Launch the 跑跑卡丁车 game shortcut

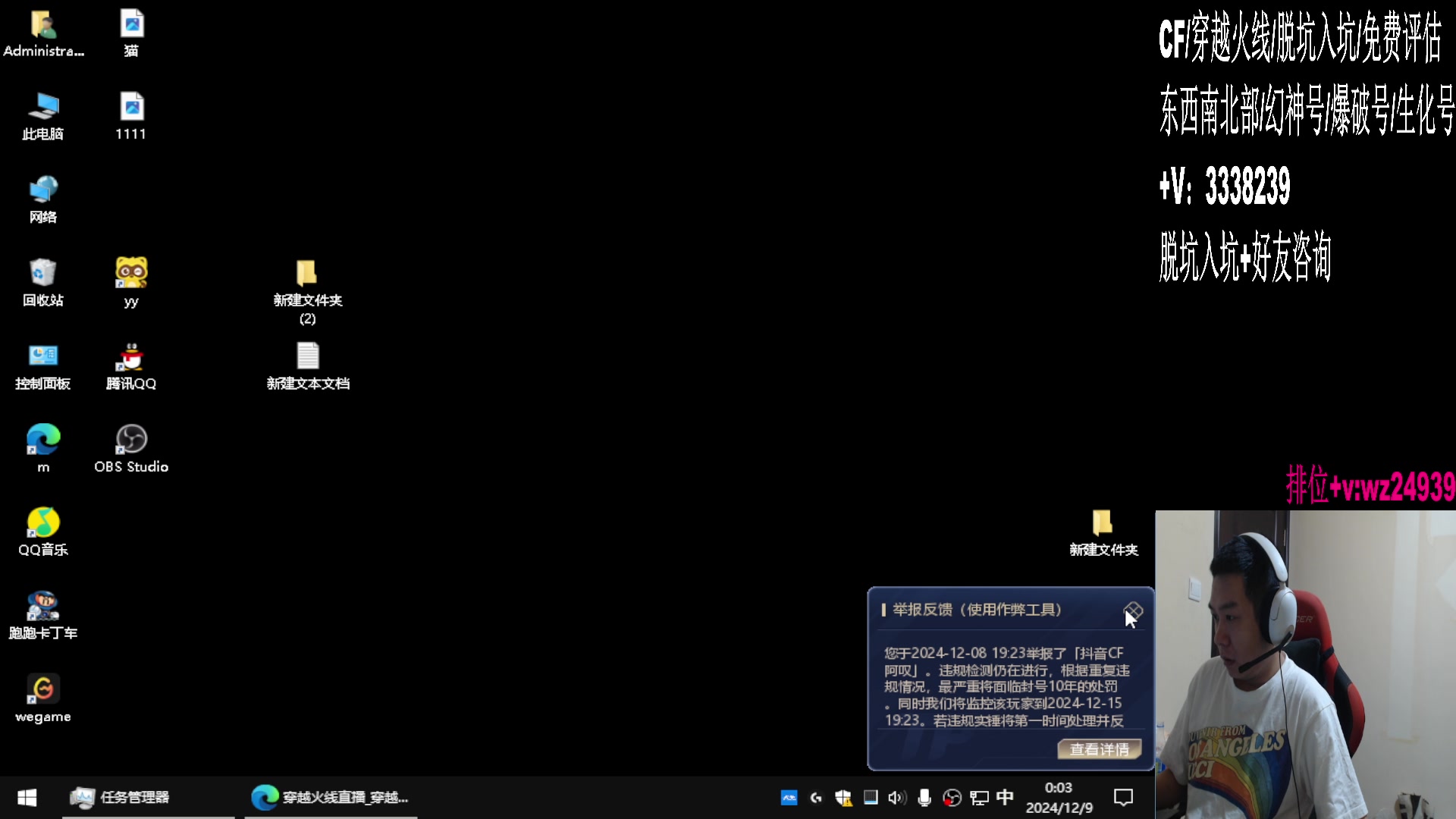43,615
